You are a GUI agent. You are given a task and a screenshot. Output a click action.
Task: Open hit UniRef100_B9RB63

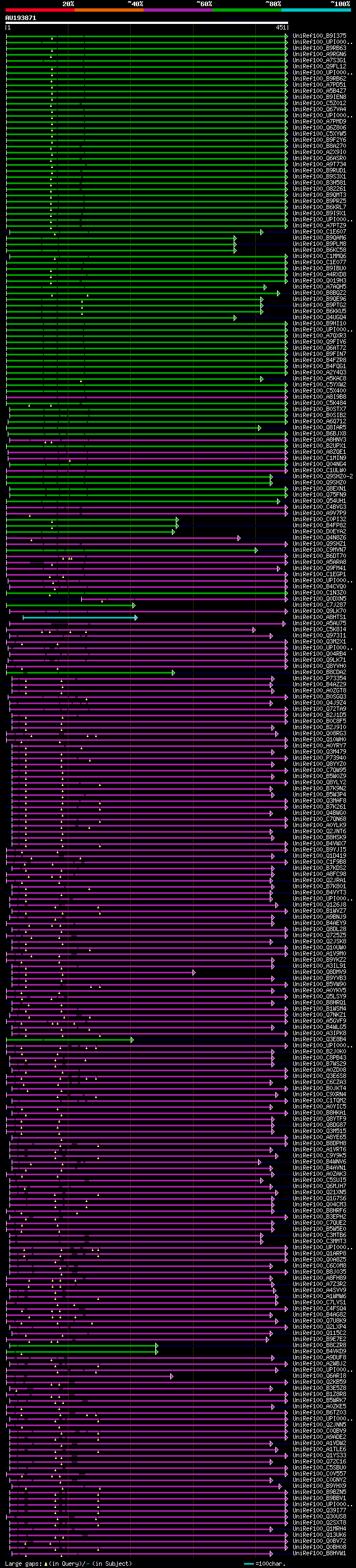click(319, 48)
